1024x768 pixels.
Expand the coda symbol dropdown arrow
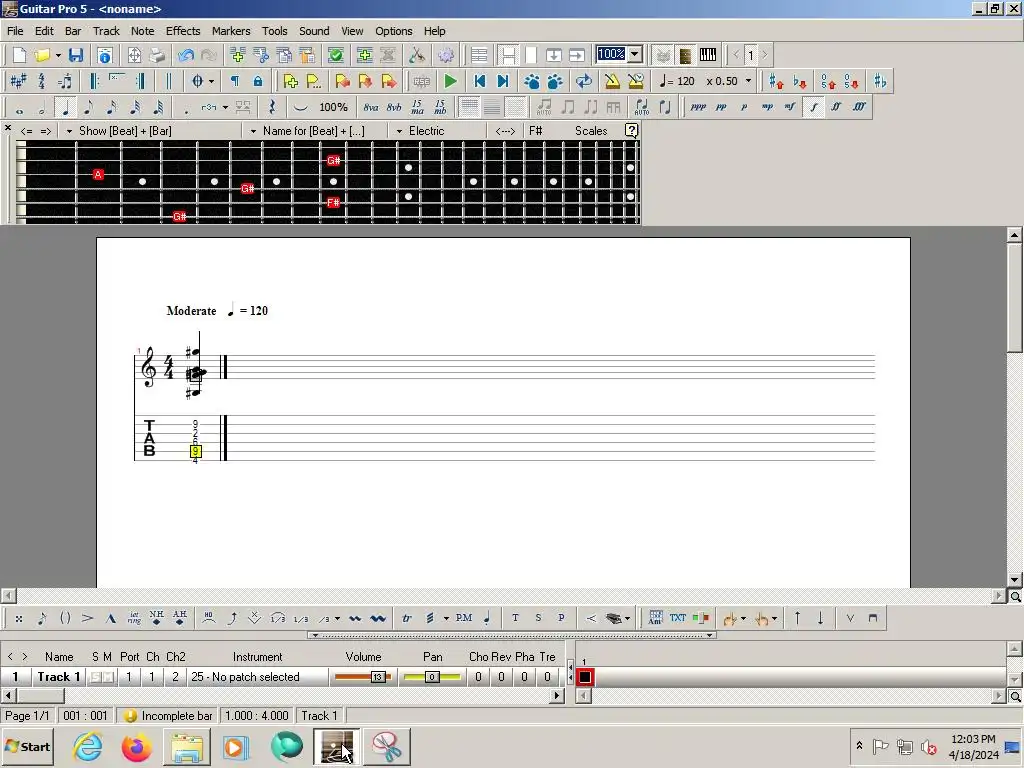tap(211, 82)
